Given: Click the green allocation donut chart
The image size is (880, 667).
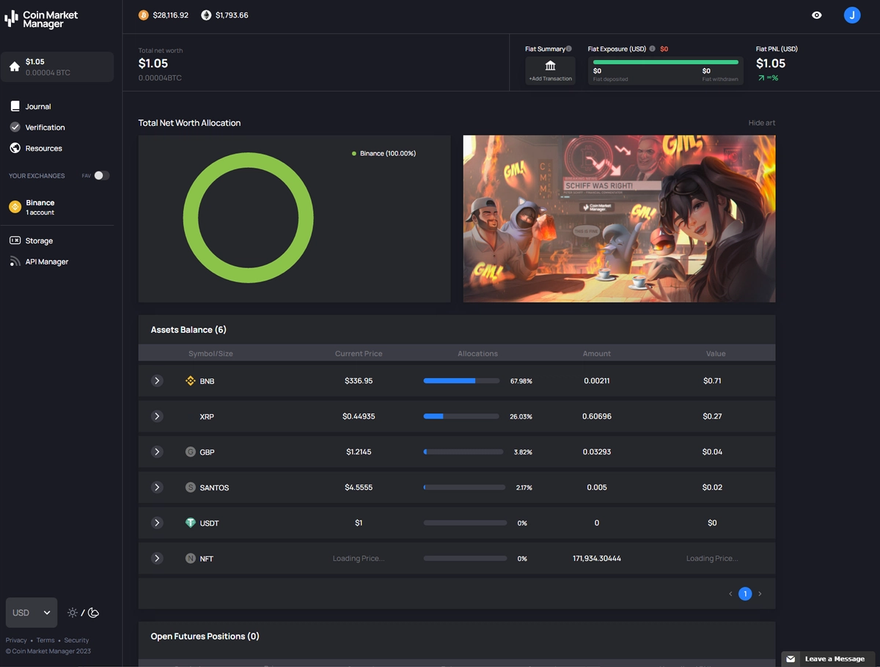Looking at the screenshot, I should coord(248,218).
